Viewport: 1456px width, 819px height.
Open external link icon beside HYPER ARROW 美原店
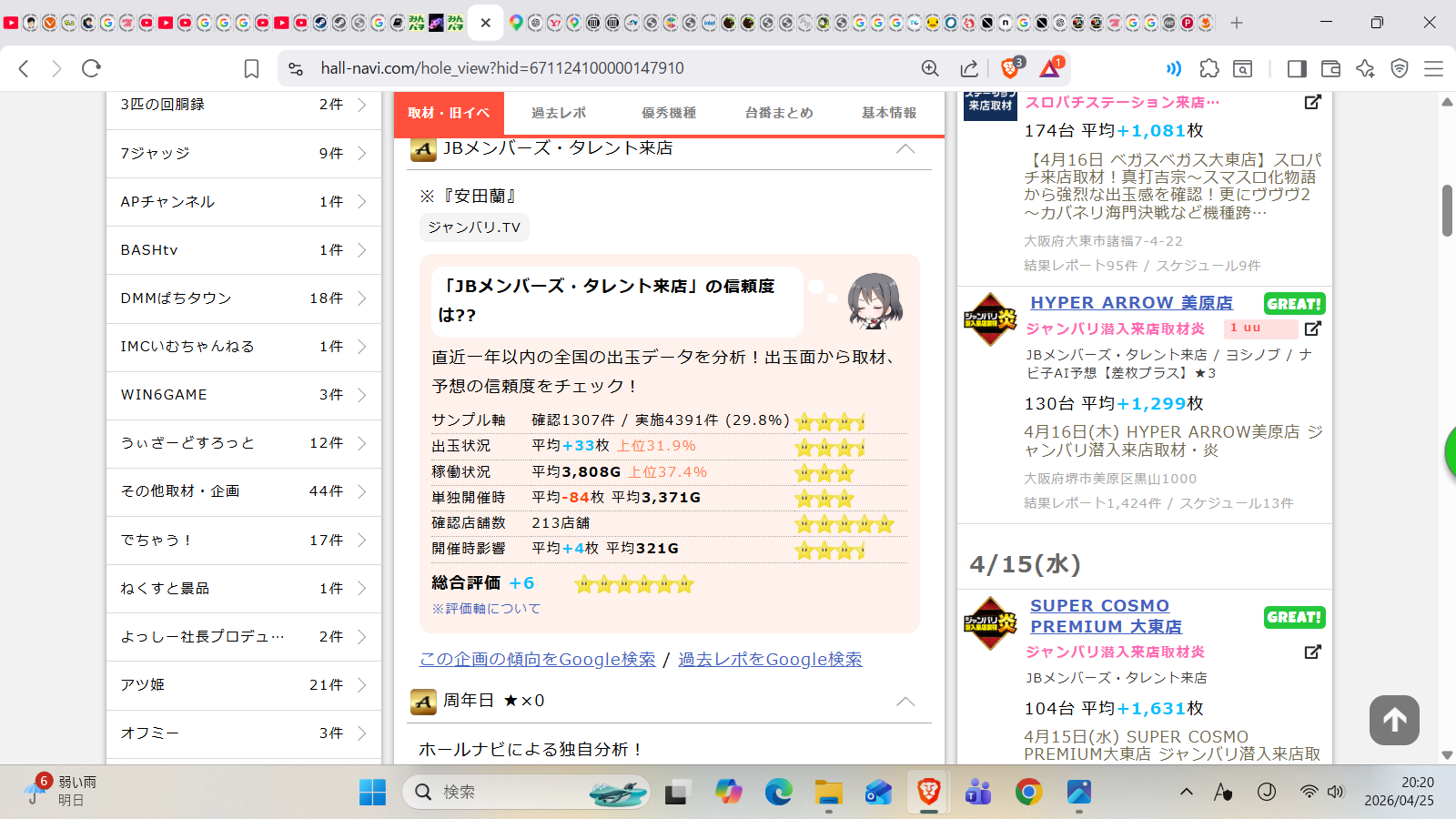click(x=1312, y=329)
